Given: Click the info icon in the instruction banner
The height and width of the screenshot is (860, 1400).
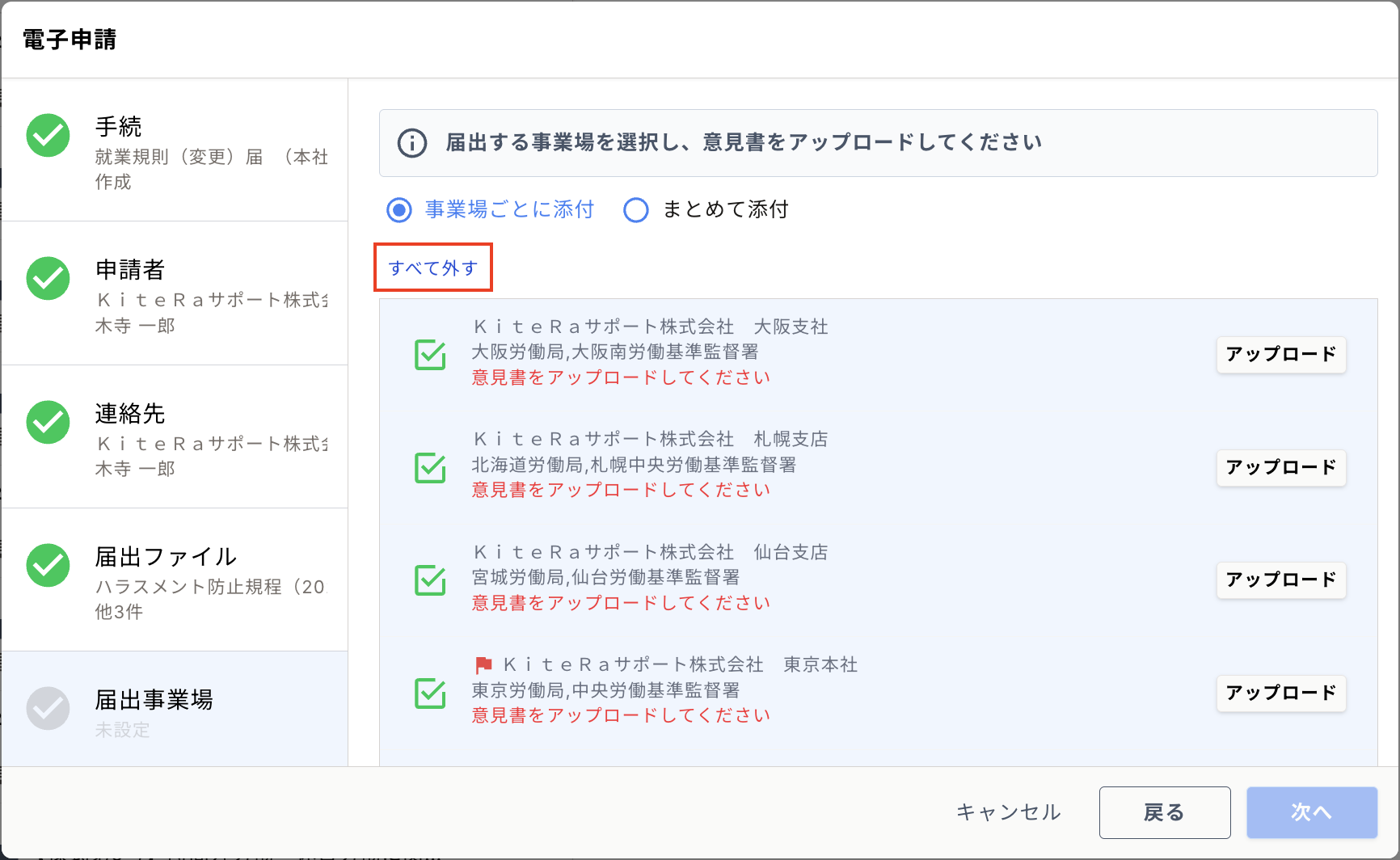Looking at the screenshot, I should (412, 144).
